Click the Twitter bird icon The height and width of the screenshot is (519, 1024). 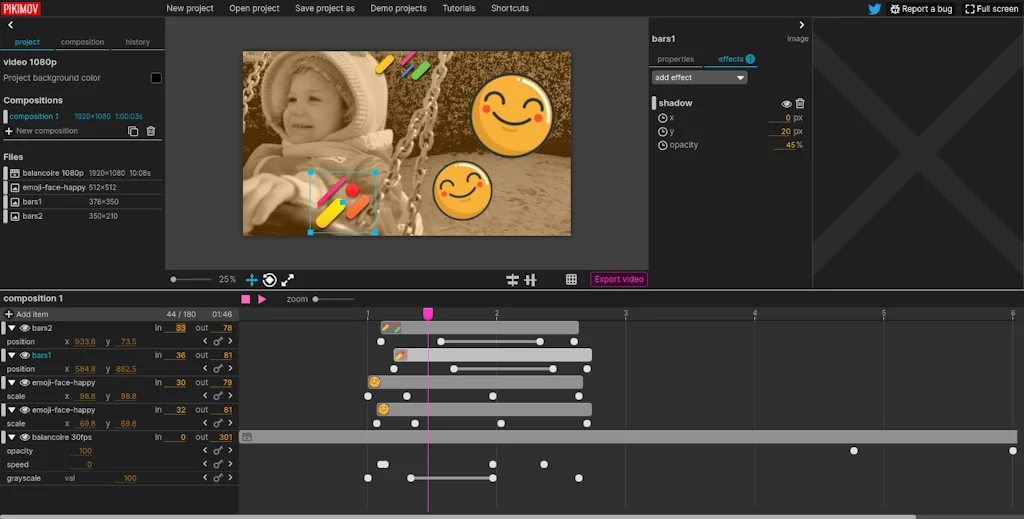coord(874,9)
